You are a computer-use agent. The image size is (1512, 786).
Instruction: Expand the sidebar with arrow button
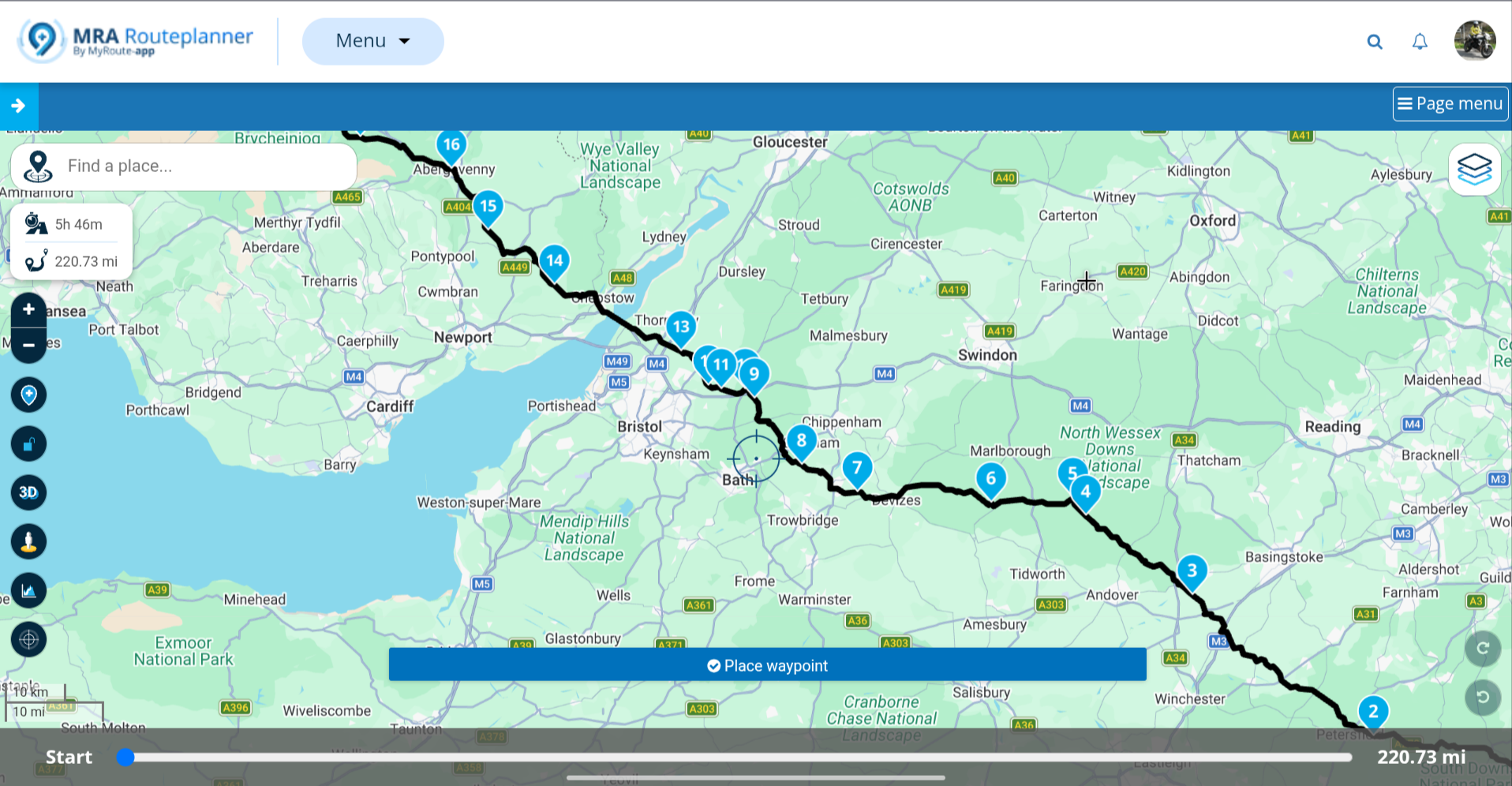(19, 106)
